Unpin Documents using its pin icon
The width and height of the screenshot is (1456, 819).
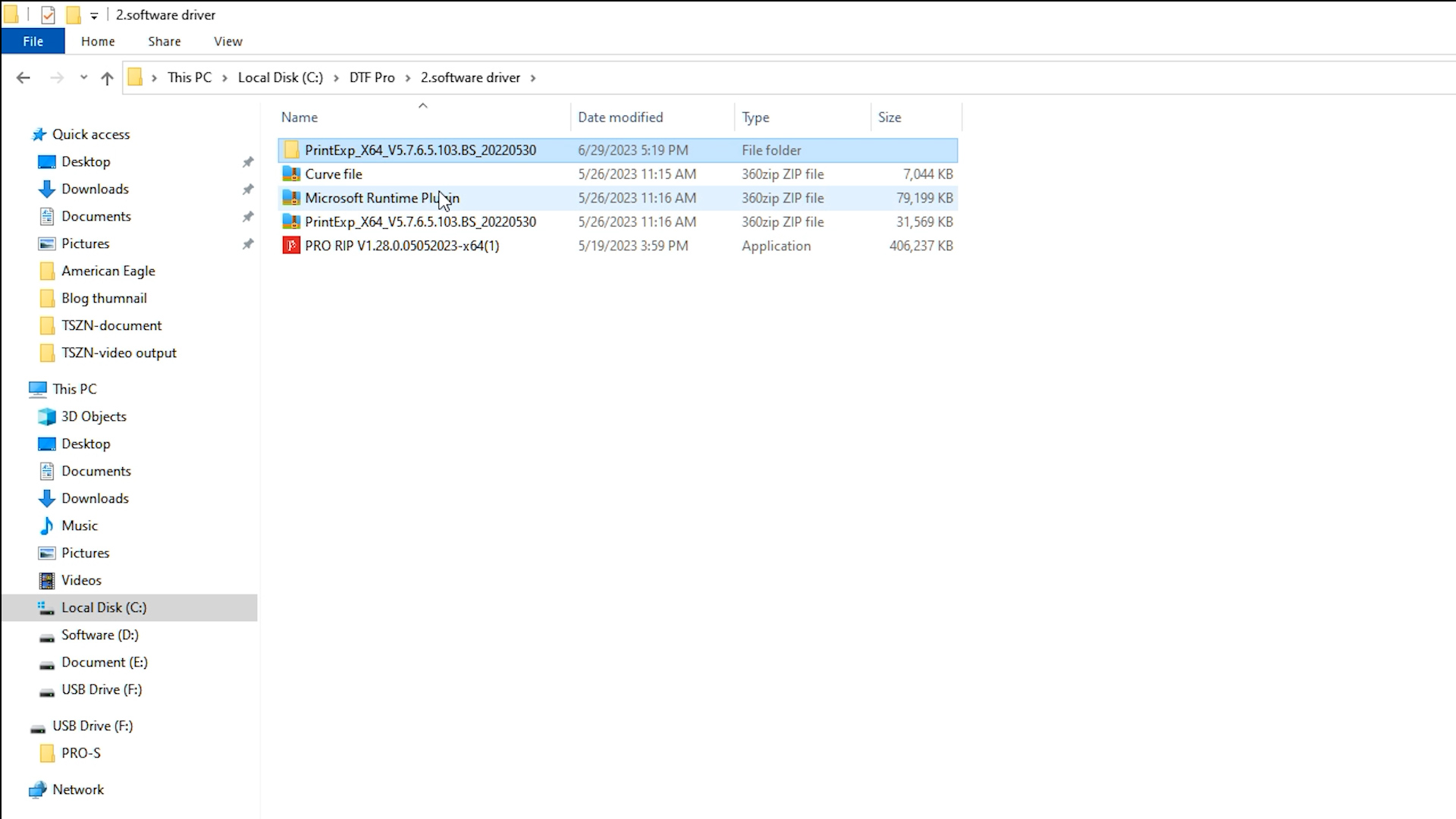click(248, 216)
